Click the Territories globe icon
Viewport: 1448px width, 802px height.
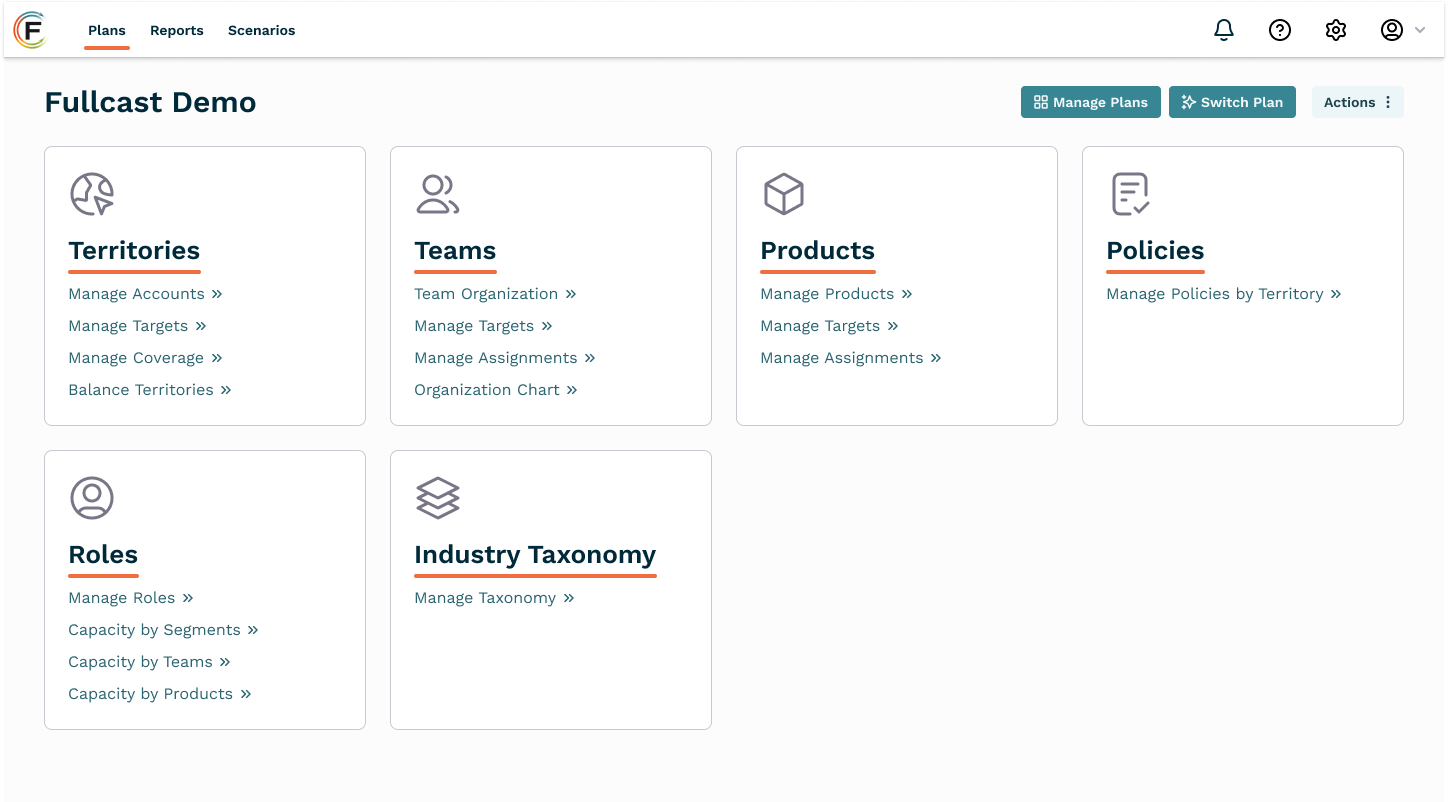92,194
